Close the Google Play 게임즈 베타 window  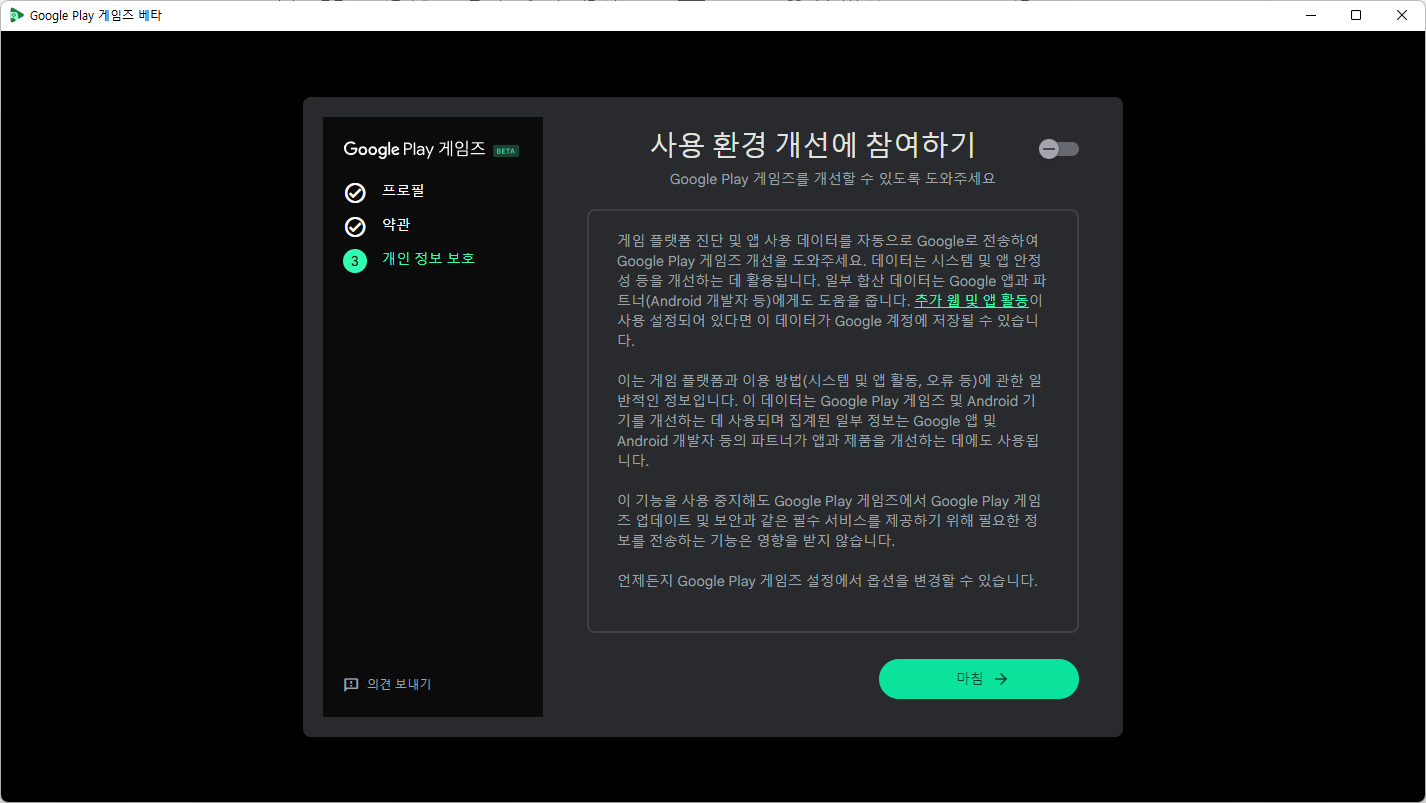(x=1402, y=15)
